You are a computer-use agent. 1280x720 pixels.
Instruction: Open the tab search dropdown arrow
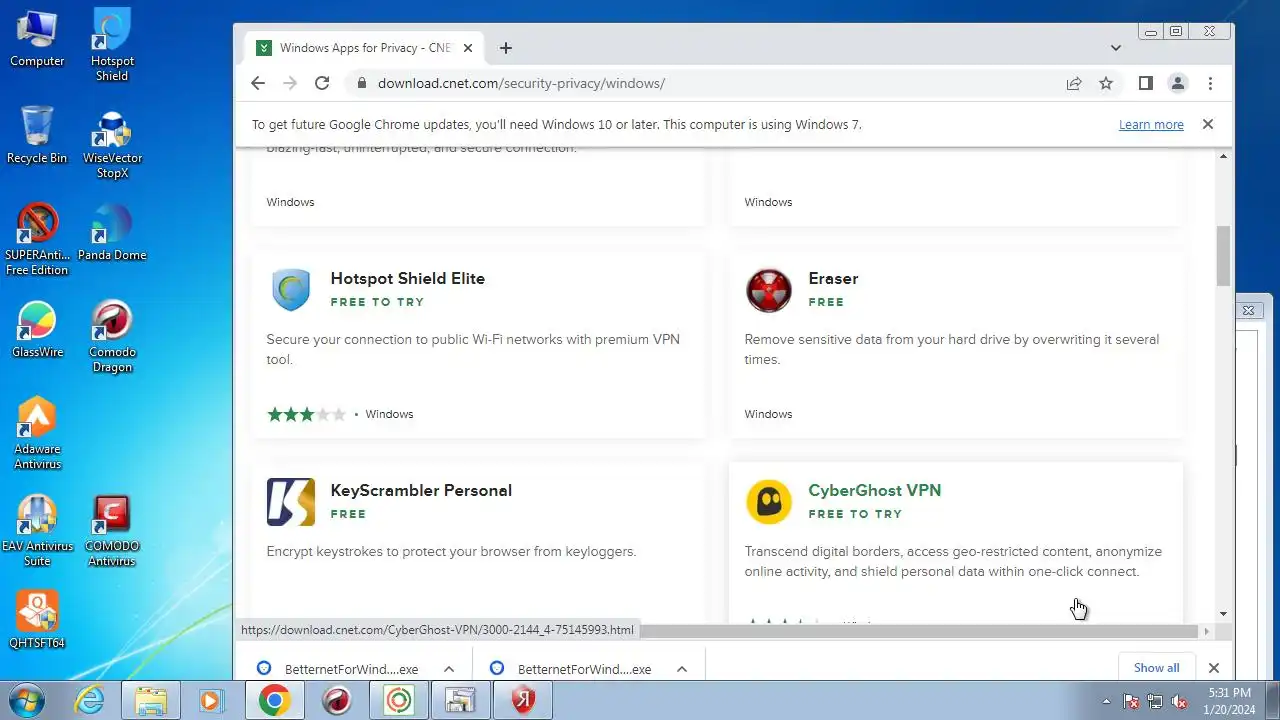1116,48
